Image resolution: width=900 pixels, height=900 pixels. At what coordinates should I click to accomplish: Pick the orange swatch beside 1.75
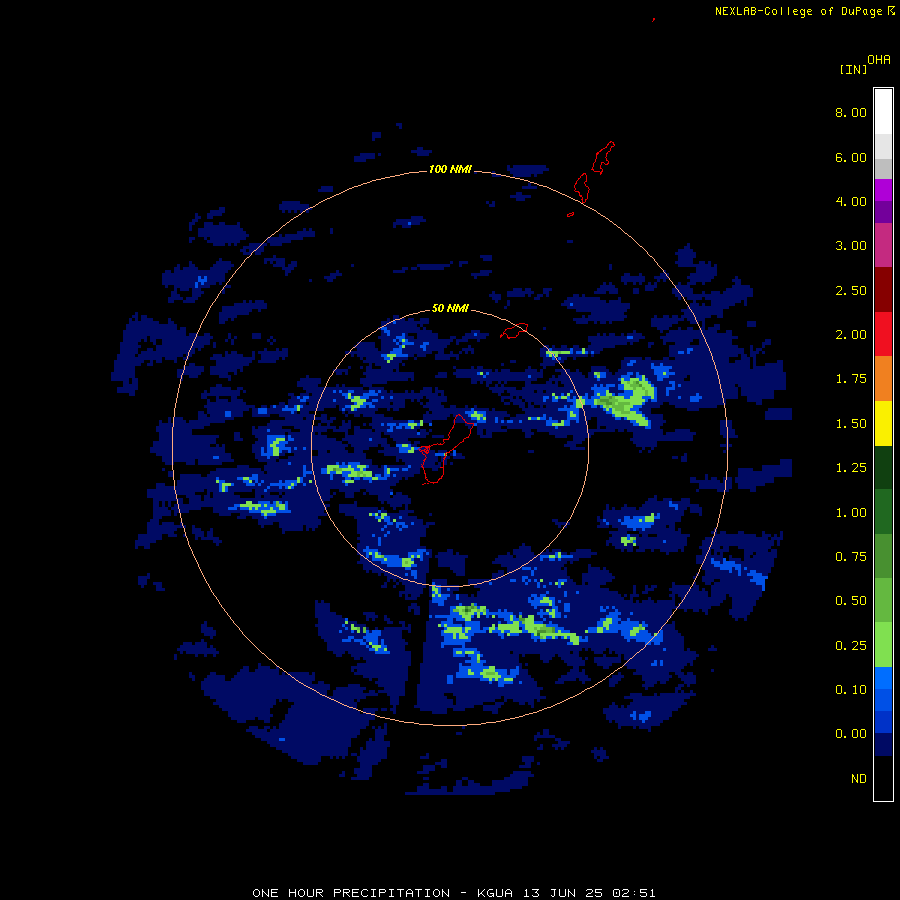(x=883, y=378)
